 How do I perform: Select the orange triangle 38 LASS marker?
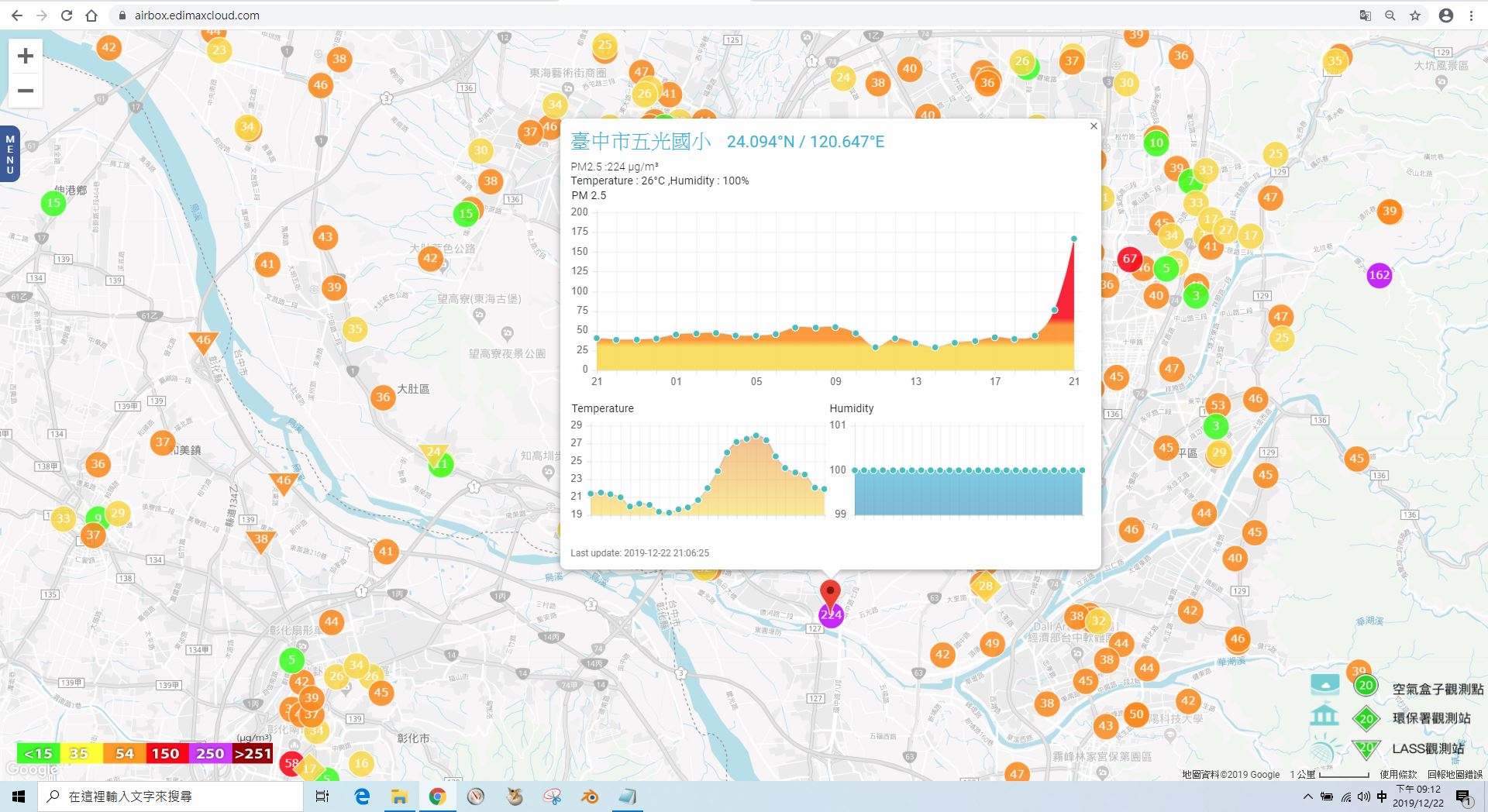click(261, 541)
